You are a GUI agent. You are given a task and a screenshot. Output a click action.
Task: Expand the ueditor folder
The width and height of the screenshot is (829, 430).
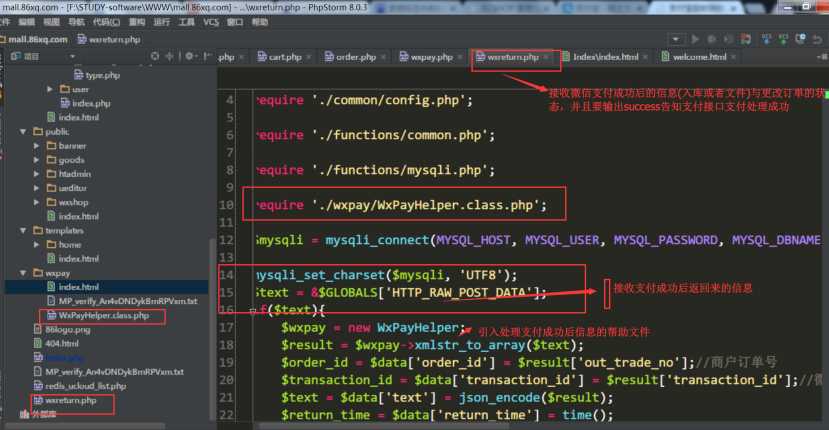36,188
